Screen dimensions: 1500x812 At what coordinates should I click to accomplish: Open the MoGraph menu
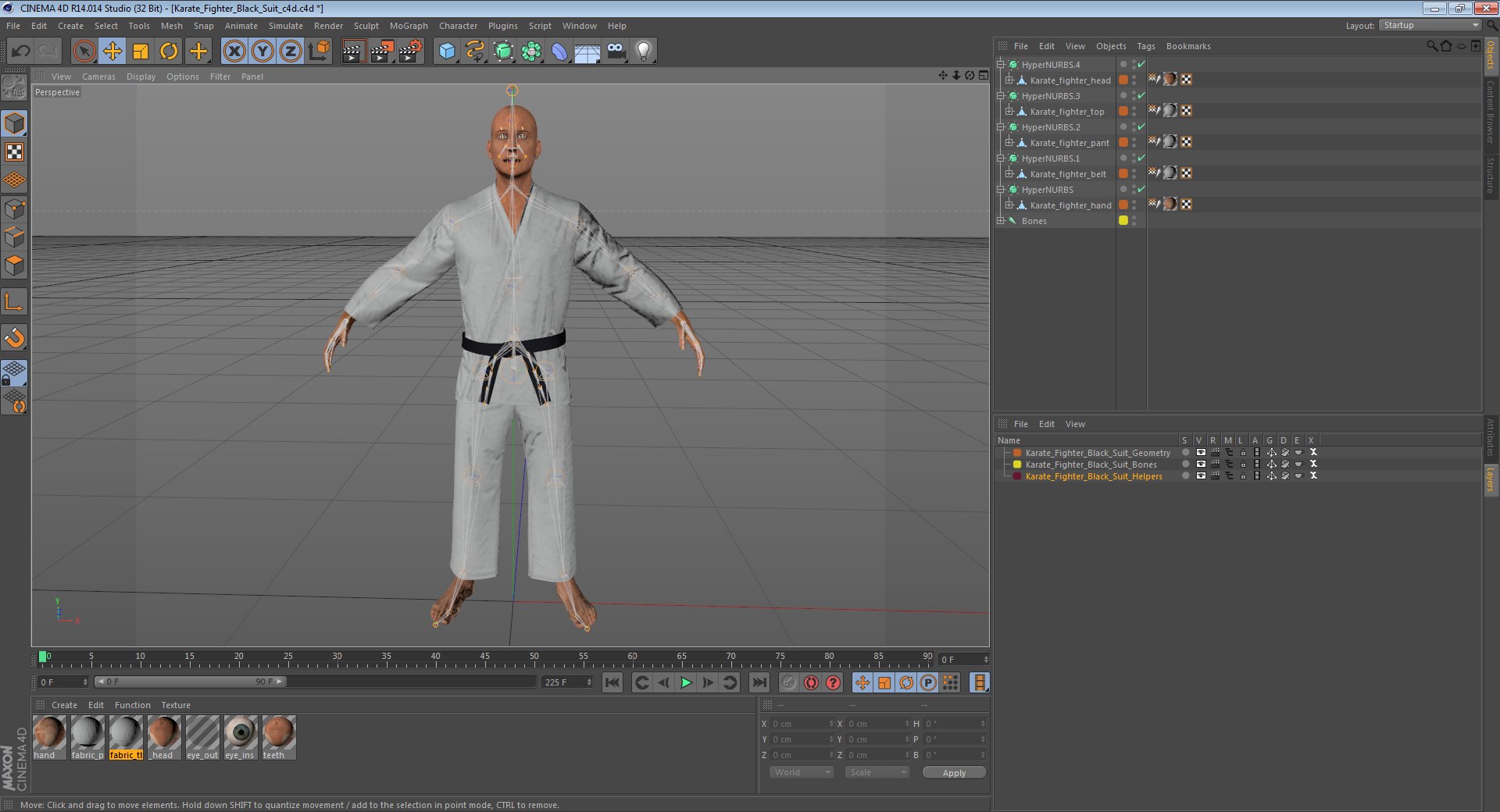click(x=409, y=26)
